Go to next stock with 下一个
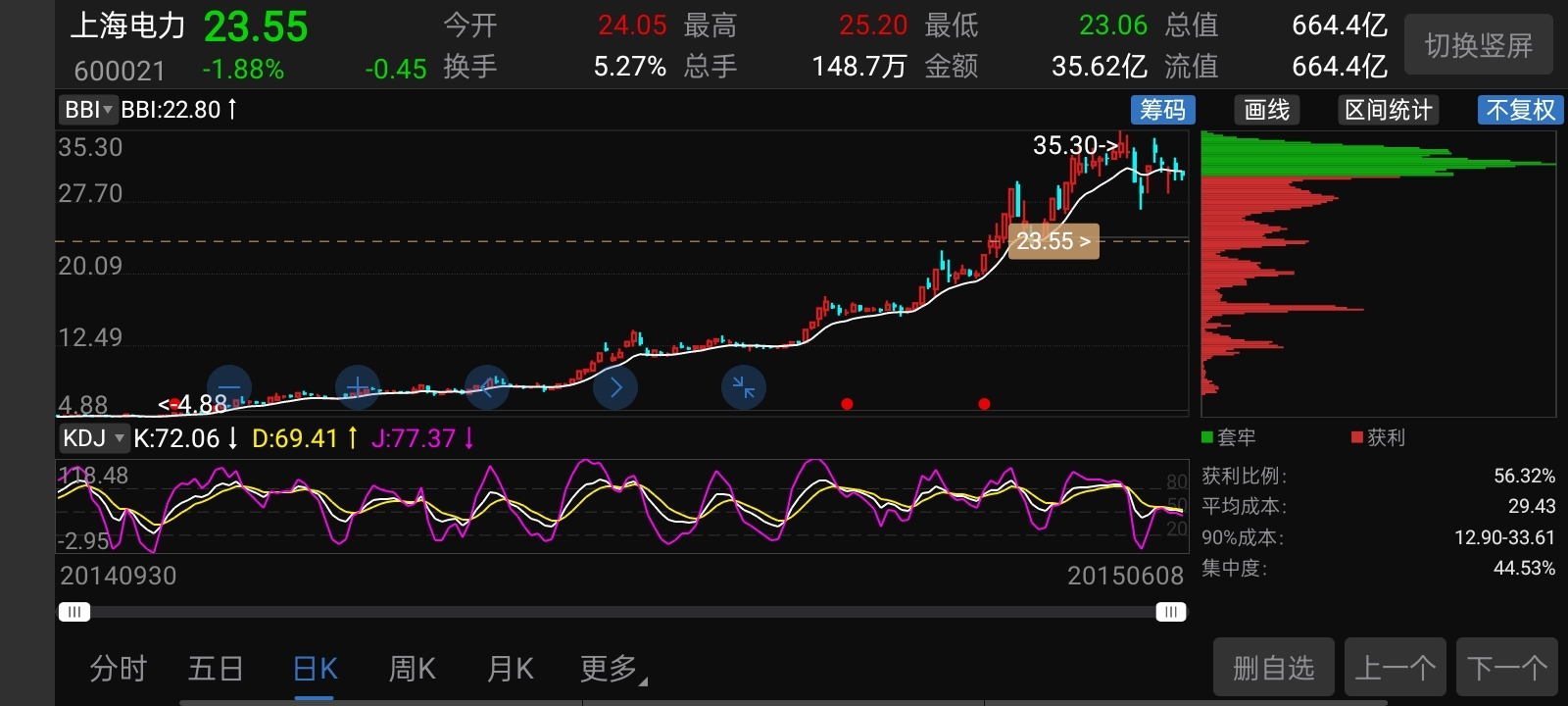 point(1507,668)
